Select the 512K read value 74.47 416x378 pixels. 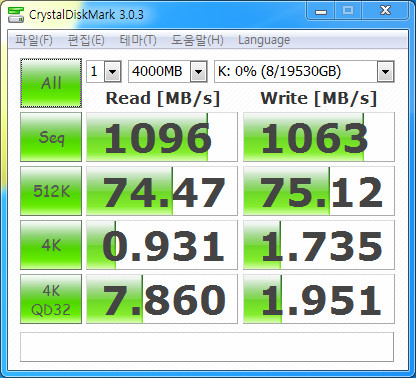pyautogui.click(x=162, y=191)
